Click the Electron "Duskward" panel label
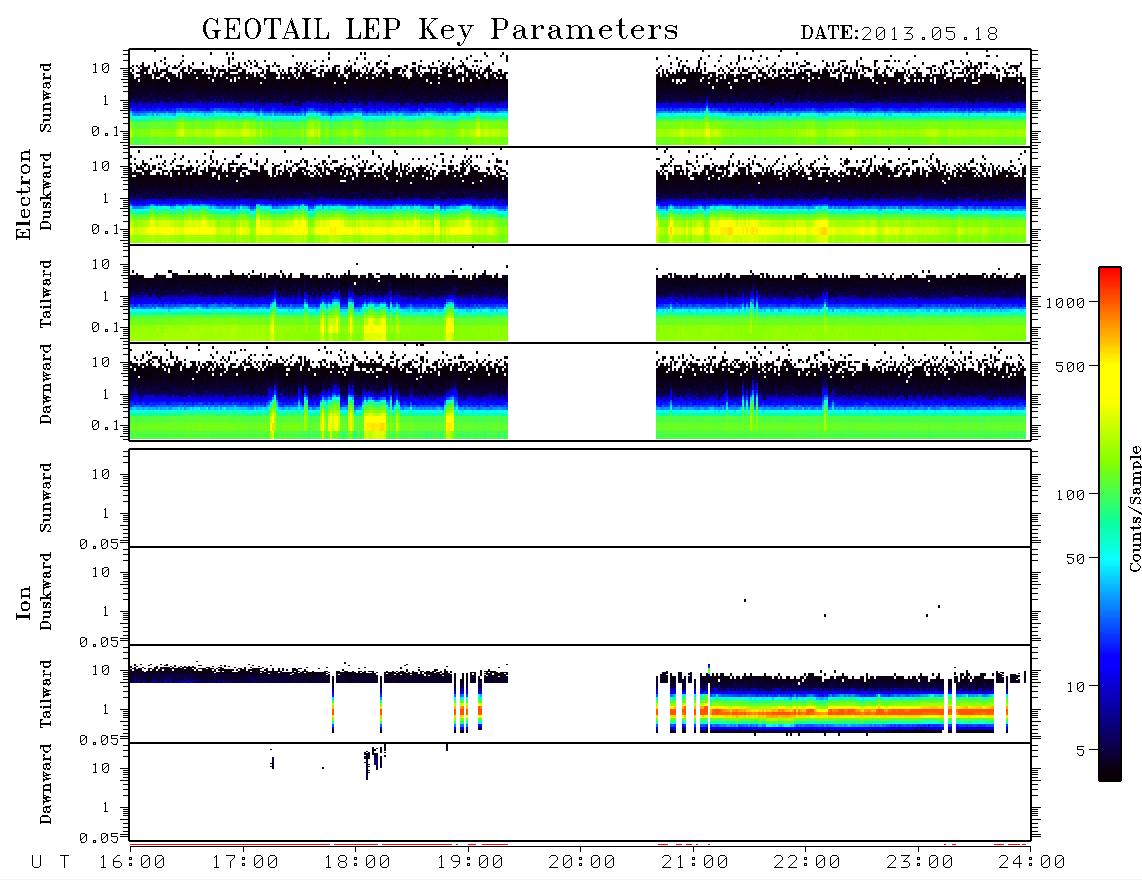The width and height of the screenshot is (1142, 880). tap(46, 191)
